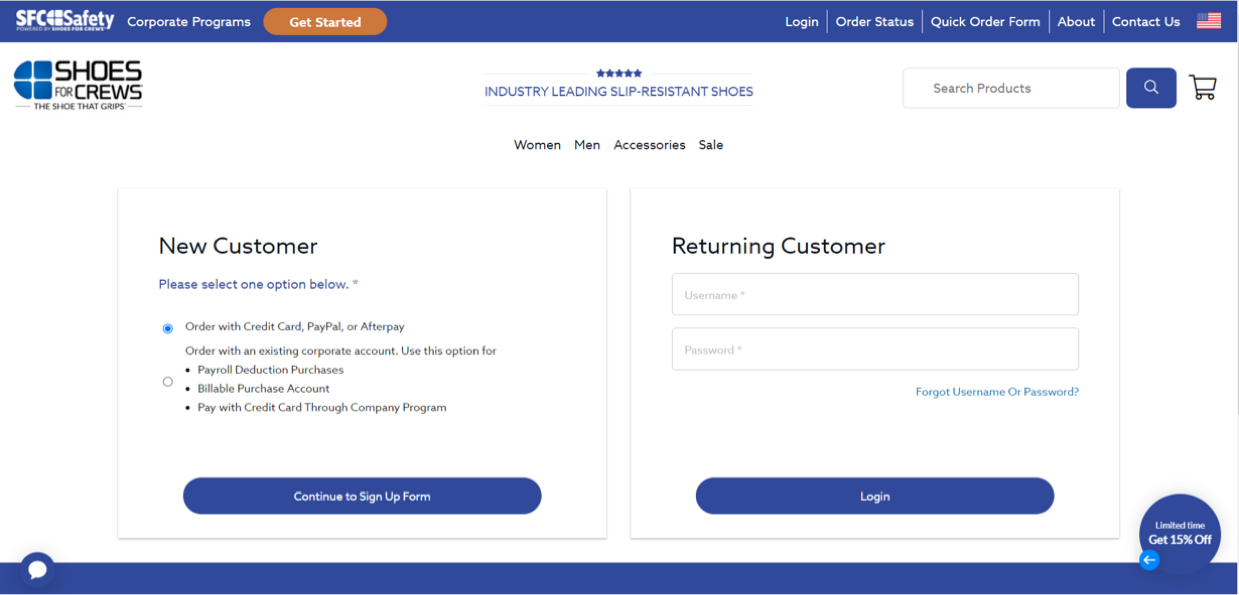The width and height of the screenshot is (1239, 595).
Task: Click the magnifier search button
Action: 1151,88
